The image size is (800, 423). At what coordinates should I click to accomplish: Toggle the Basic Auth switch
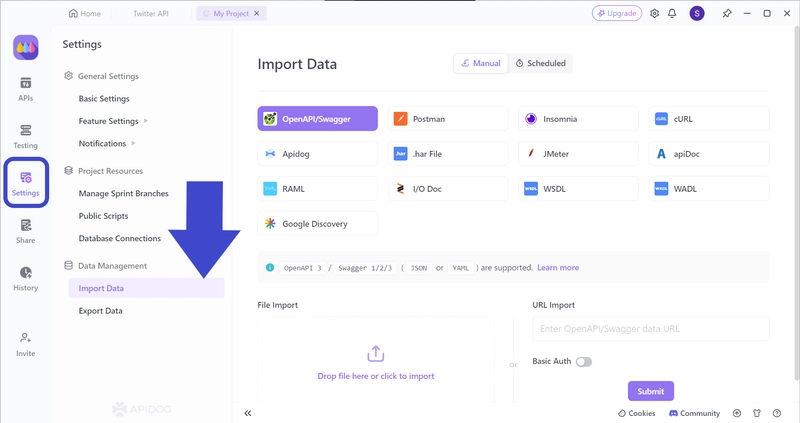click(x=583, y=361)
